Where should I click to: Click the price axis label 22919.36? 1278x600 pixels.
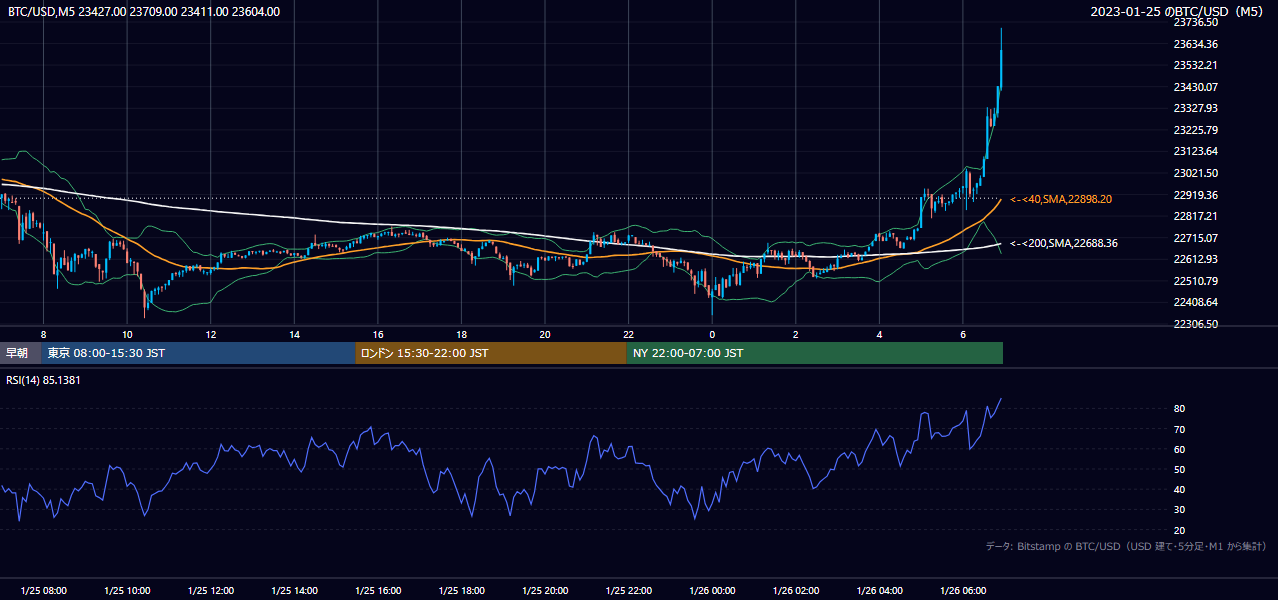coord(1195,195)
